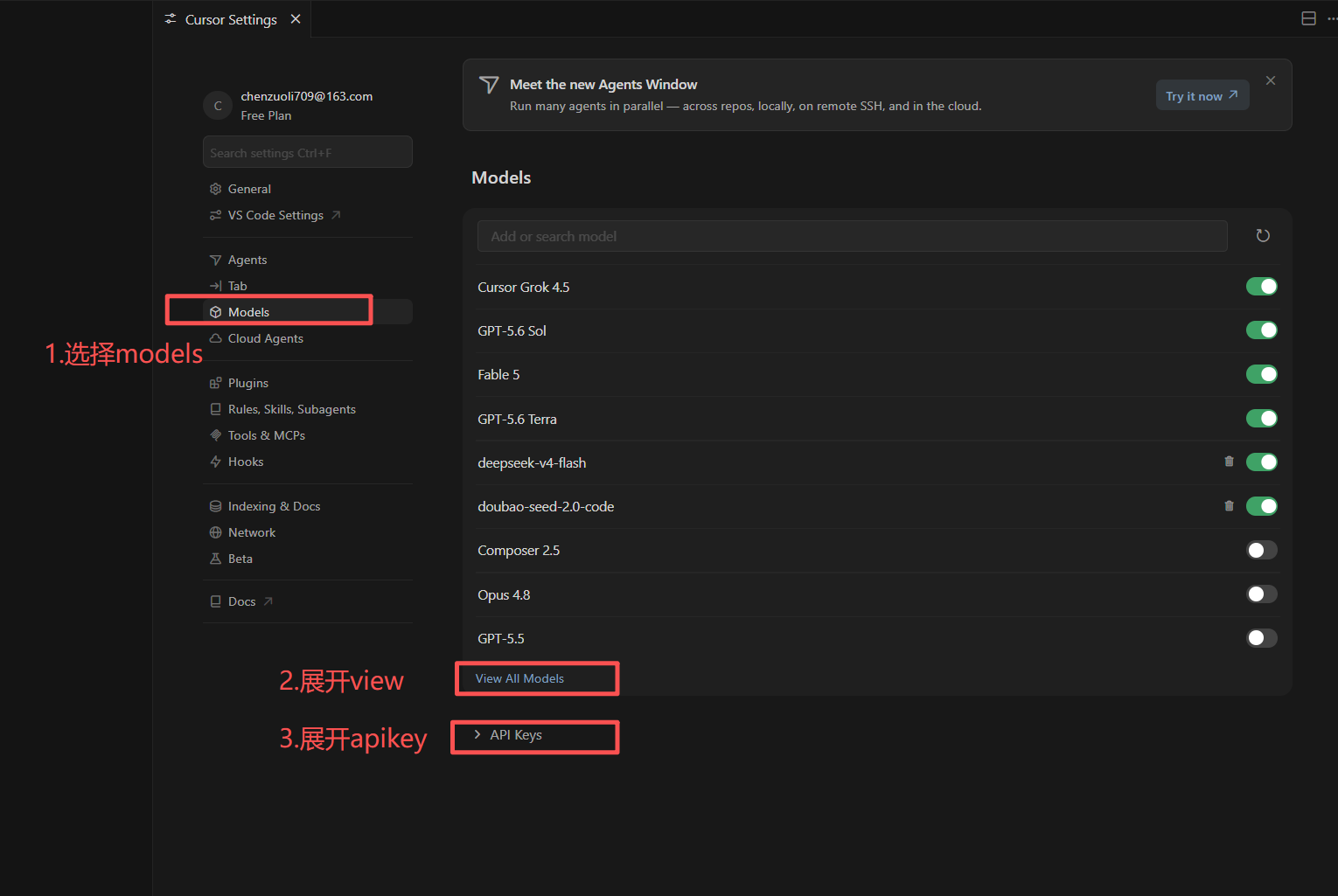Click the Composer 2.5 model name
Screen dimensions: 1338x896
[519, 551]
